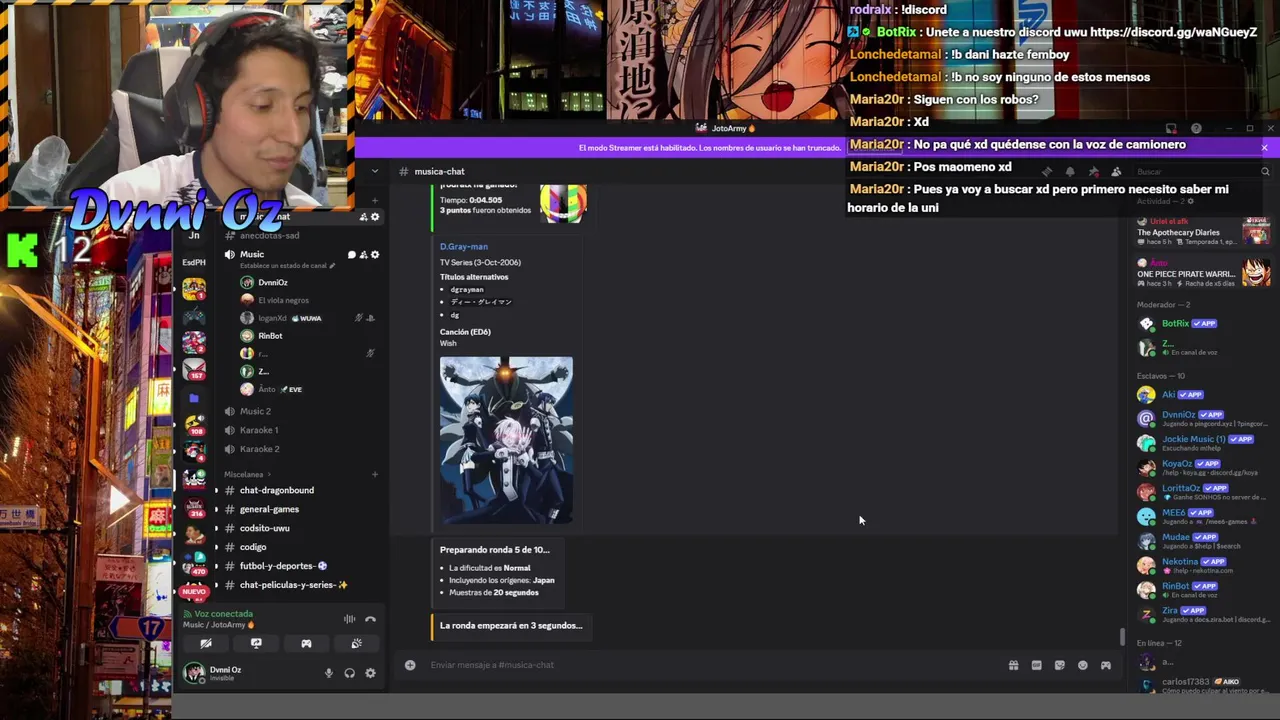Close the streamer mode banner

1264,148
